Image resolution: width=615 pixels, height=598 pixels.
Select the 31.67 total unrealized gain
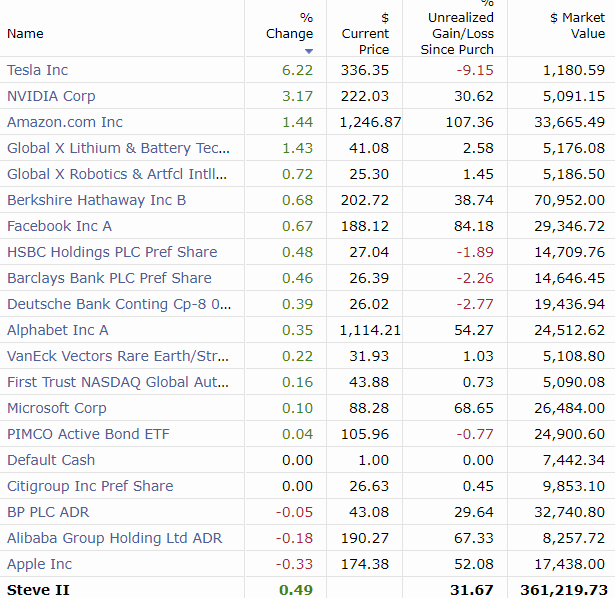(472, 590)
